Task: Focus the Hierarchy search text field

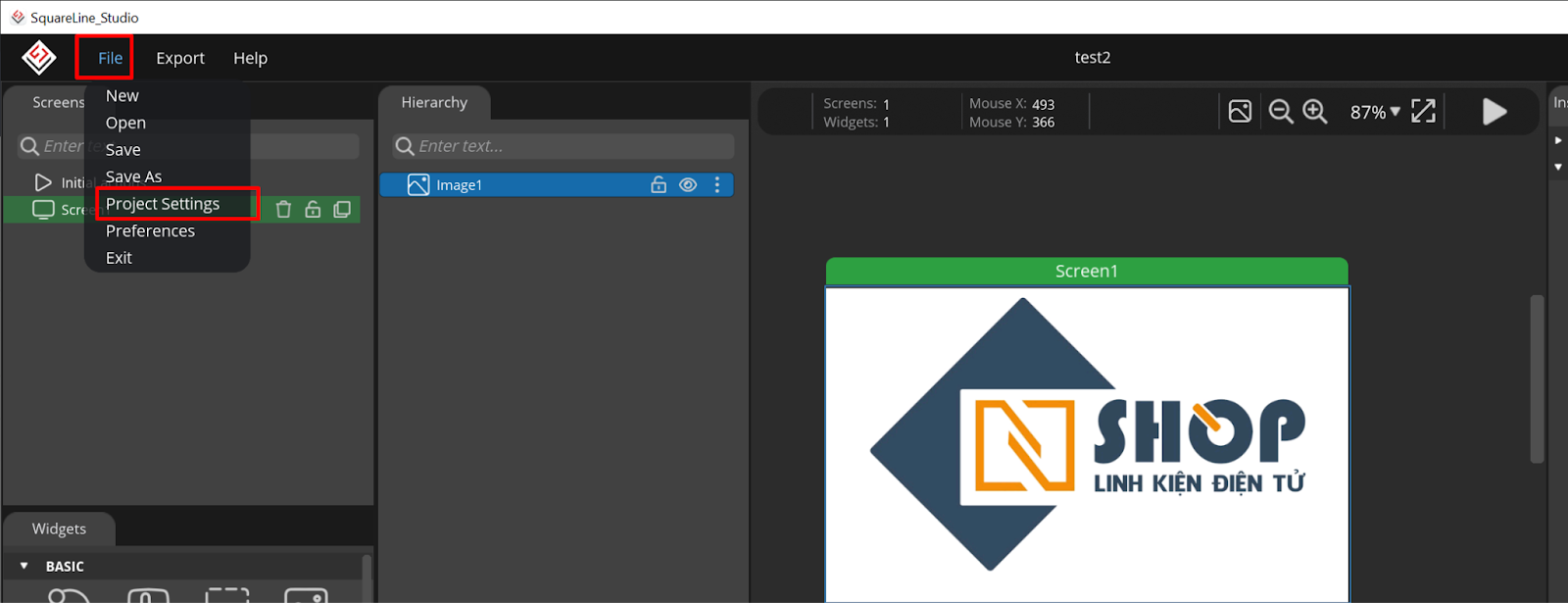Action: point(563,146)
